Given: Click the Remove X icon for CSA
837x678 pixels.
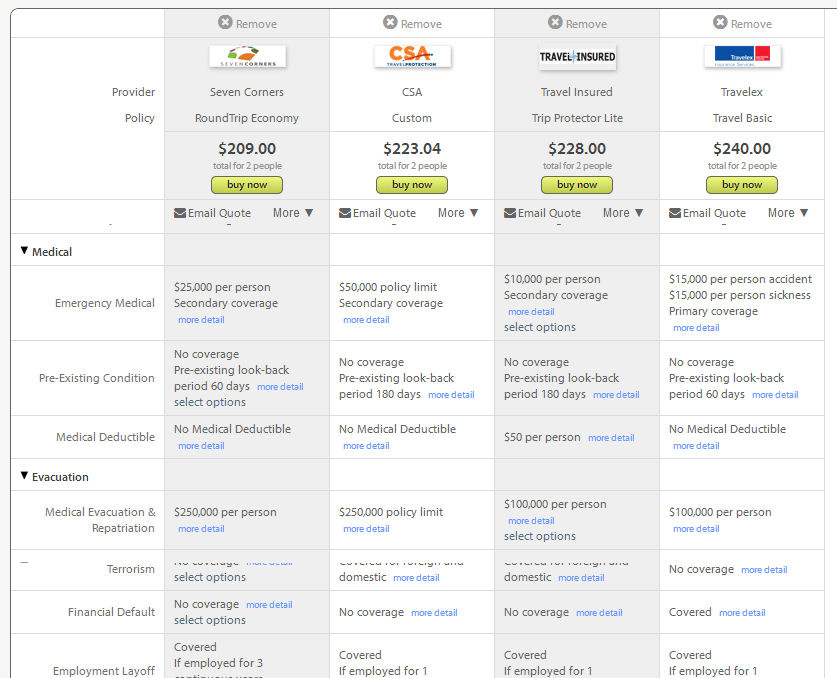Looking at the screenshot, I should 390,22.
